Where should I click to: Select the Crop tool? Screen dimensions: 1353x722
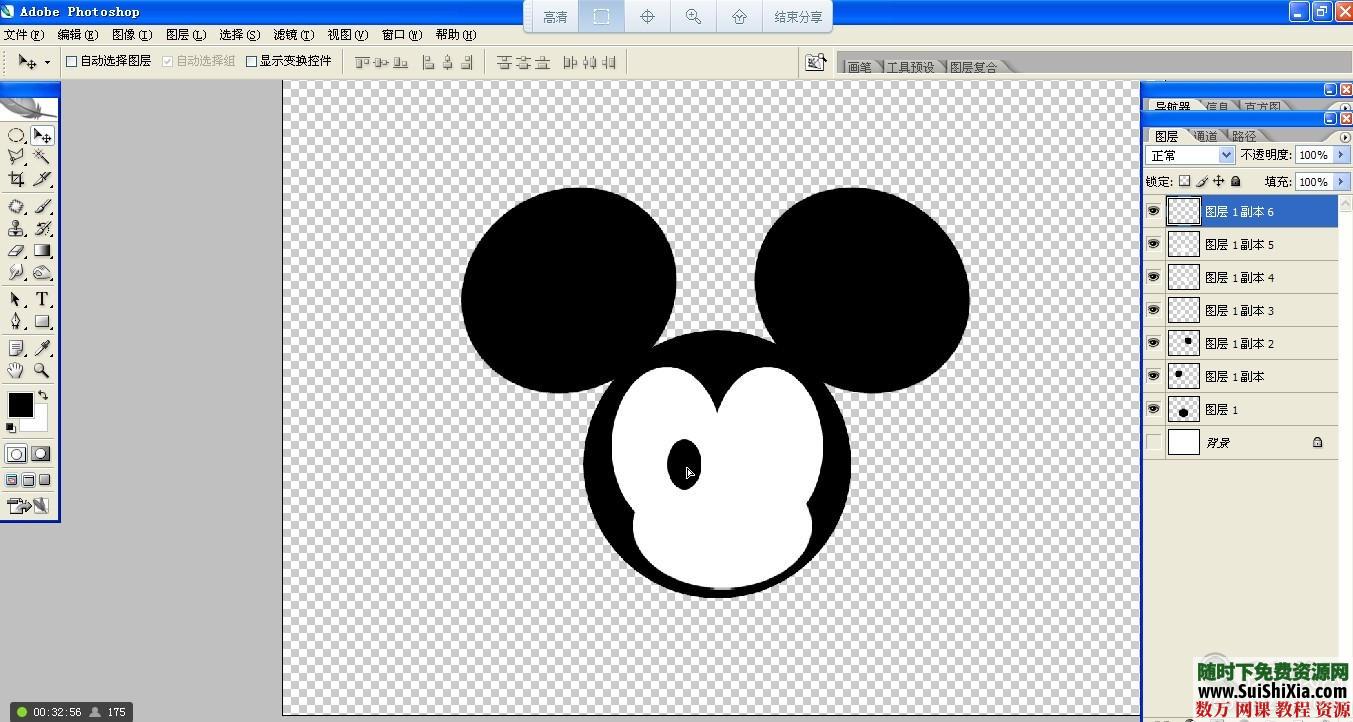point(16,179)
